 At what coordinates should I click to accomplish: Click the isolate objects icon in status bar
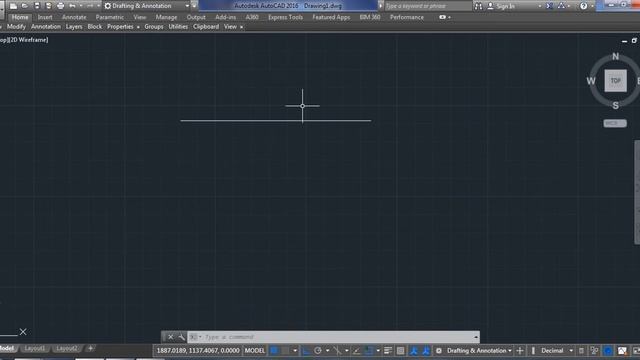pyautogui.click(x=595, y=351)
